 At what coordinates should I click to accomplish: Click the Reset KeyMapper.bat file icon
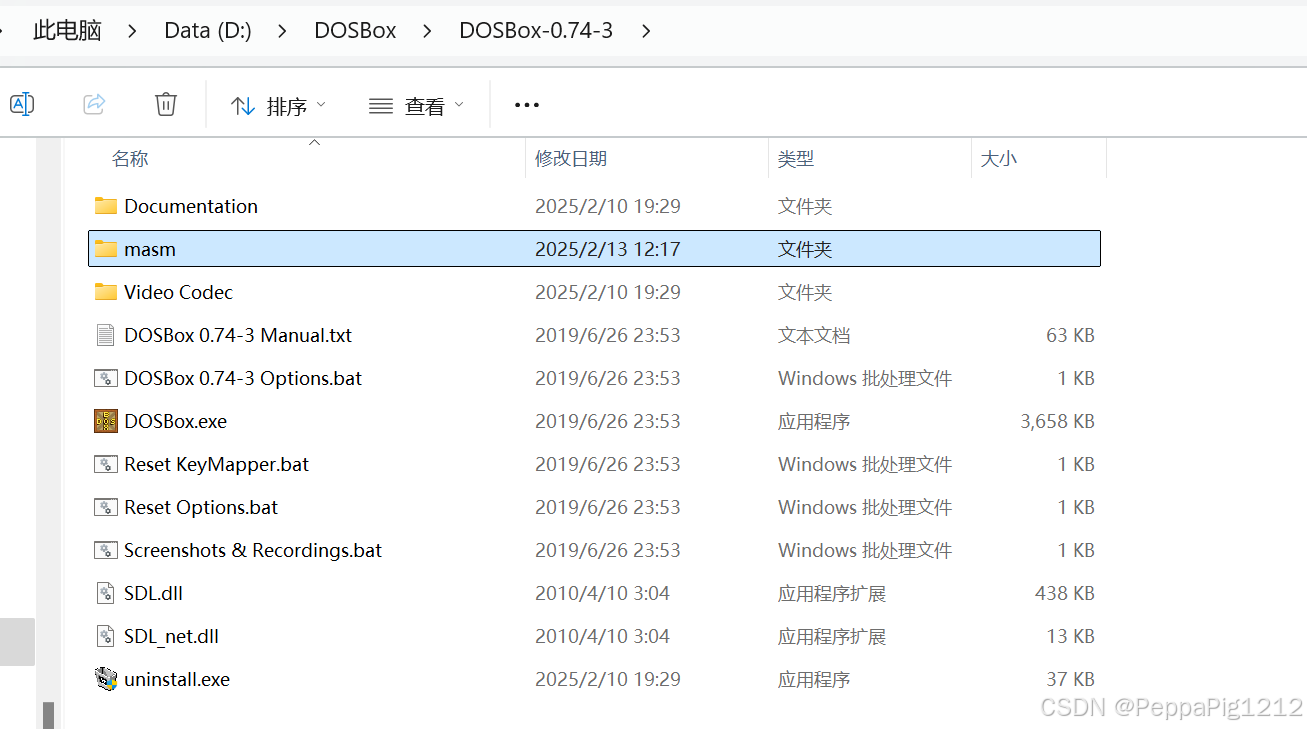point(106,464)
